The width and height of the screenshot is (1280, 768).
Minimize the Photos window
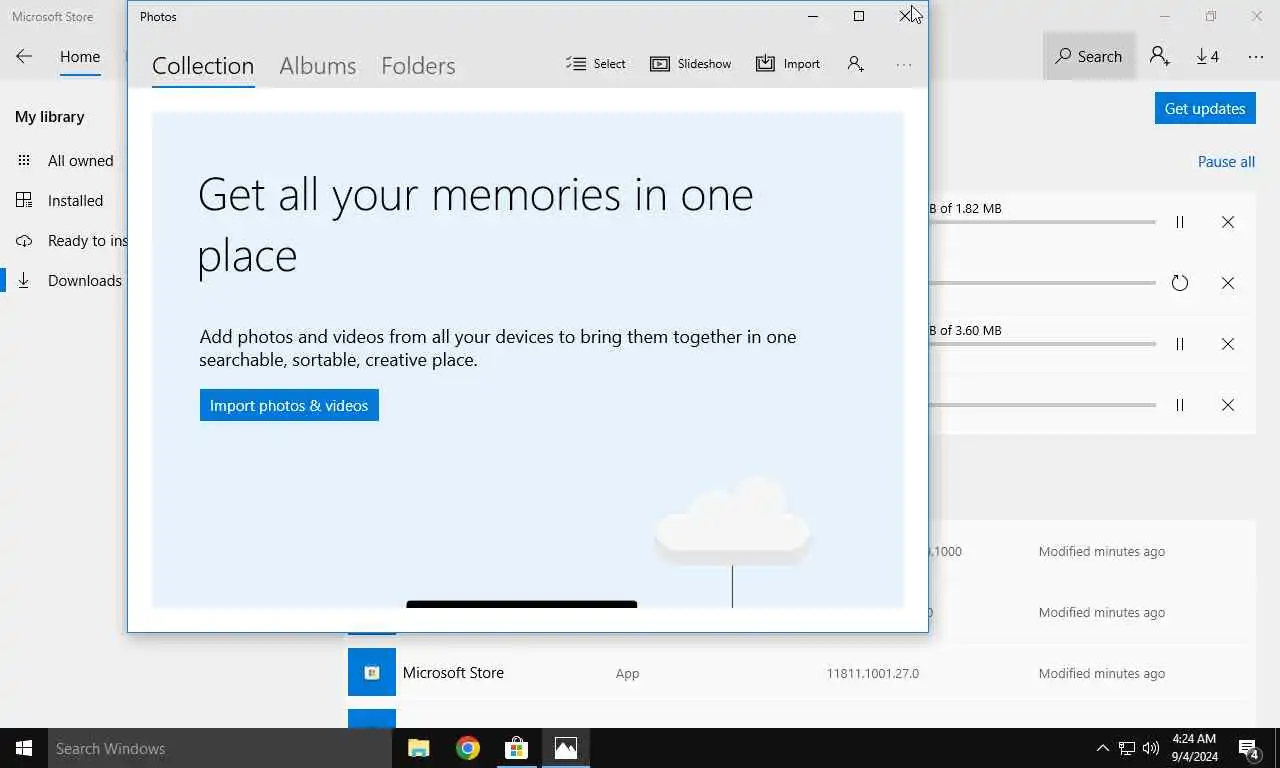813,16
